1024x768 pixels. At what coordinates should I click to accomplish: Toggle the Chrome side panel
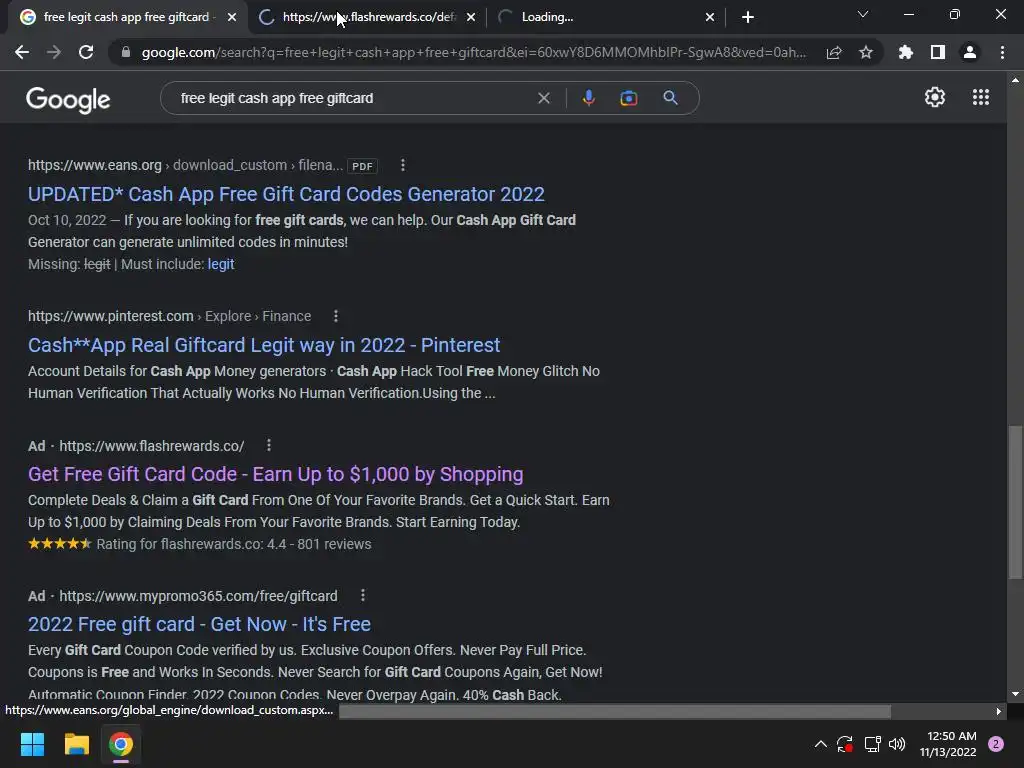pyautogui.click(x=938, y=52)
